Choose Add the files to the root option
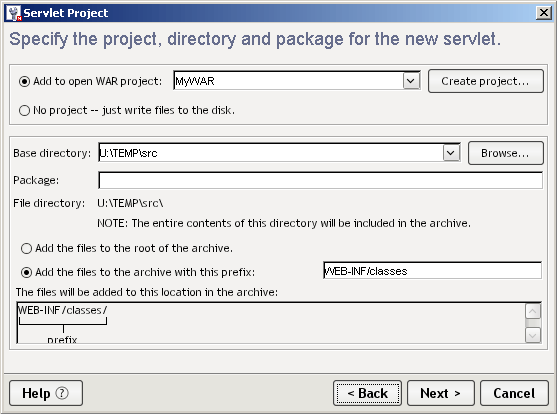557x414 pixels. tap(26, 248)
